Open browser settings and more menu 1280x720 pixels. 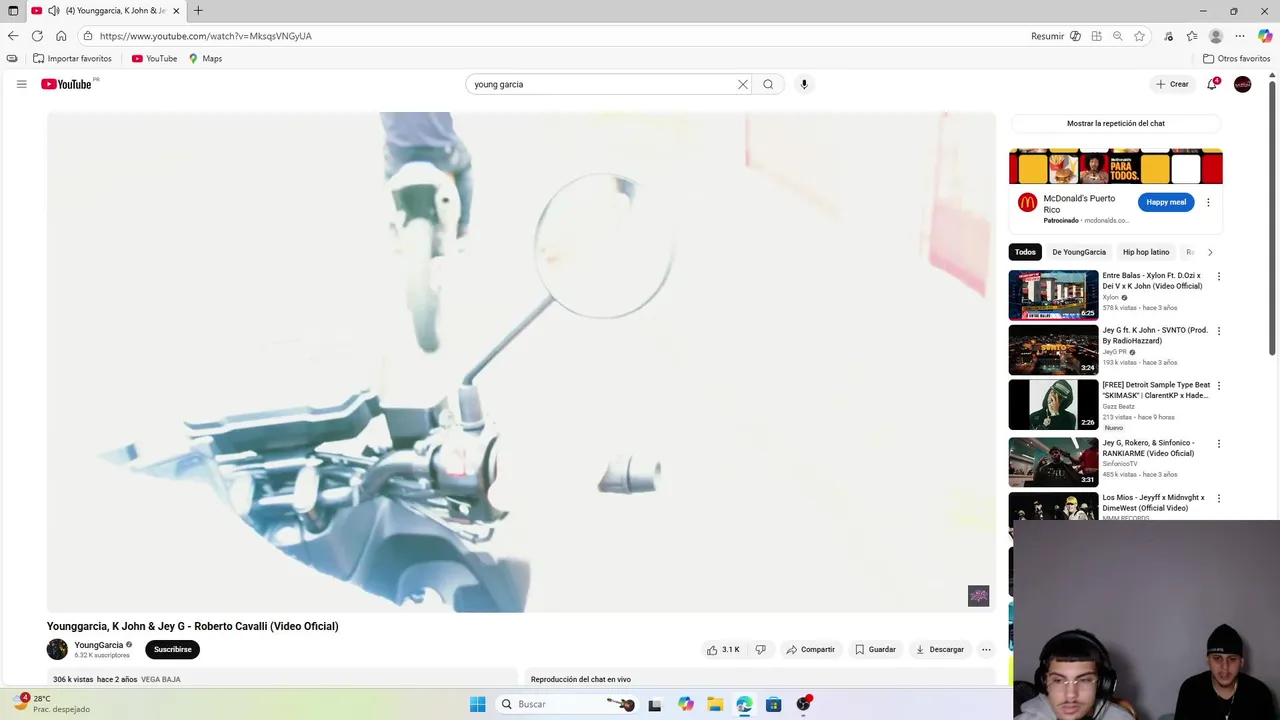click(x=1240, y=36)
